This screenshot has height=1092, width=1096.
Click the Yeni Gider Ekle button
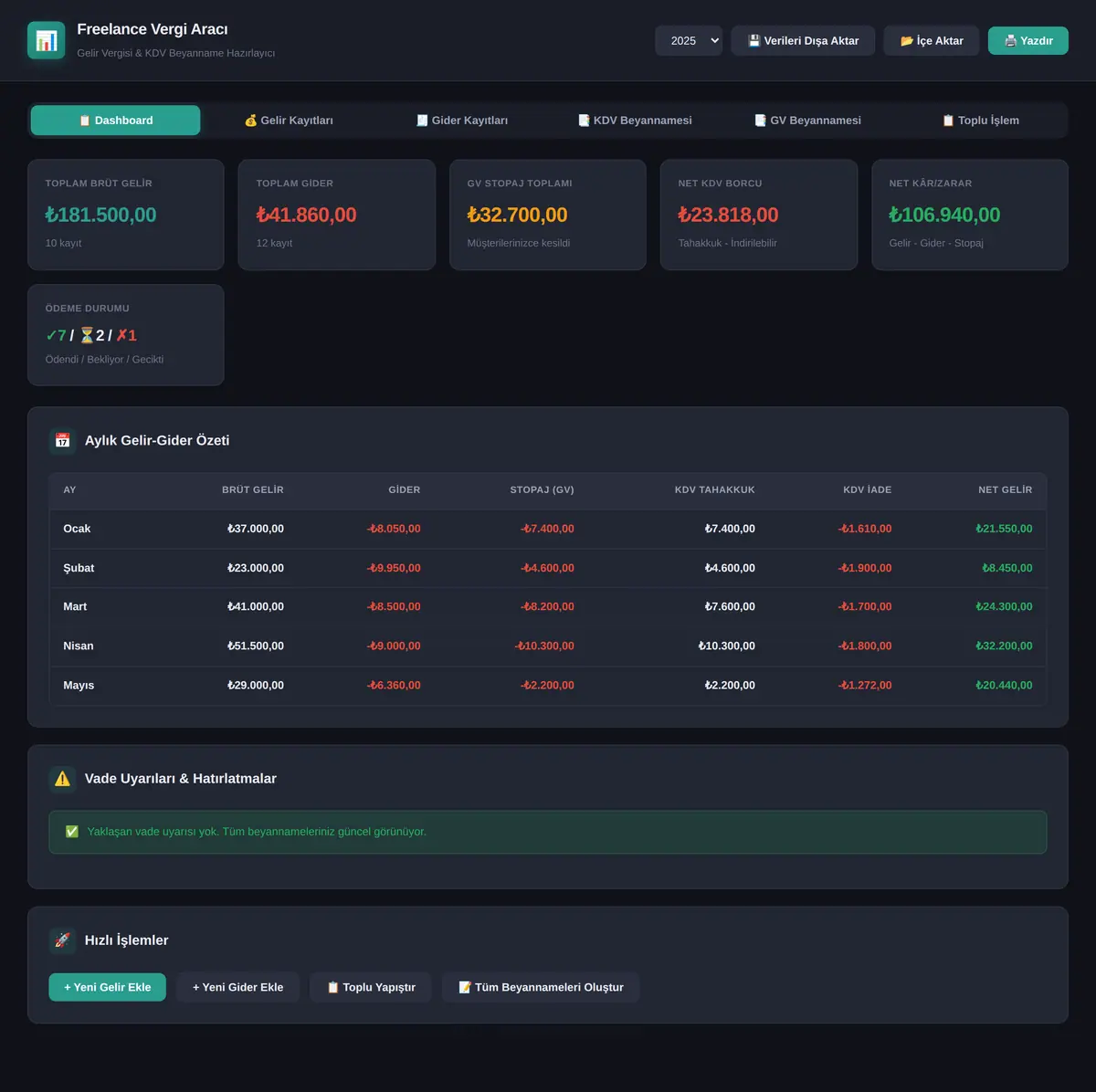click(x=237, y=987)
